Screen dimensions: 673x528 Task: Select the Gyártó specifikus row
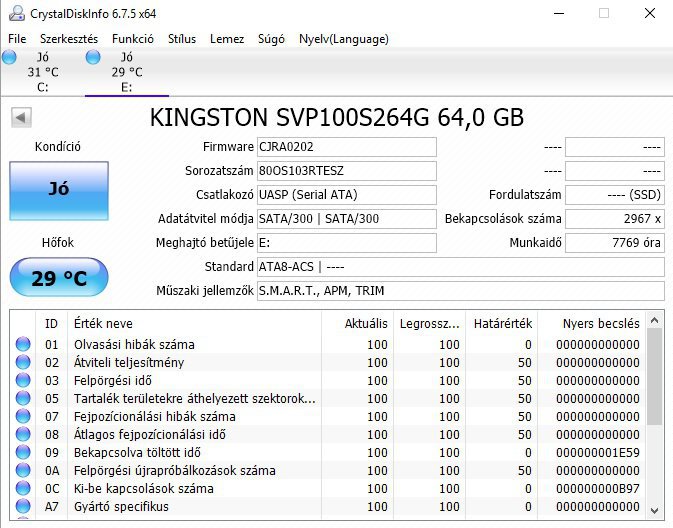click(327, 507)
